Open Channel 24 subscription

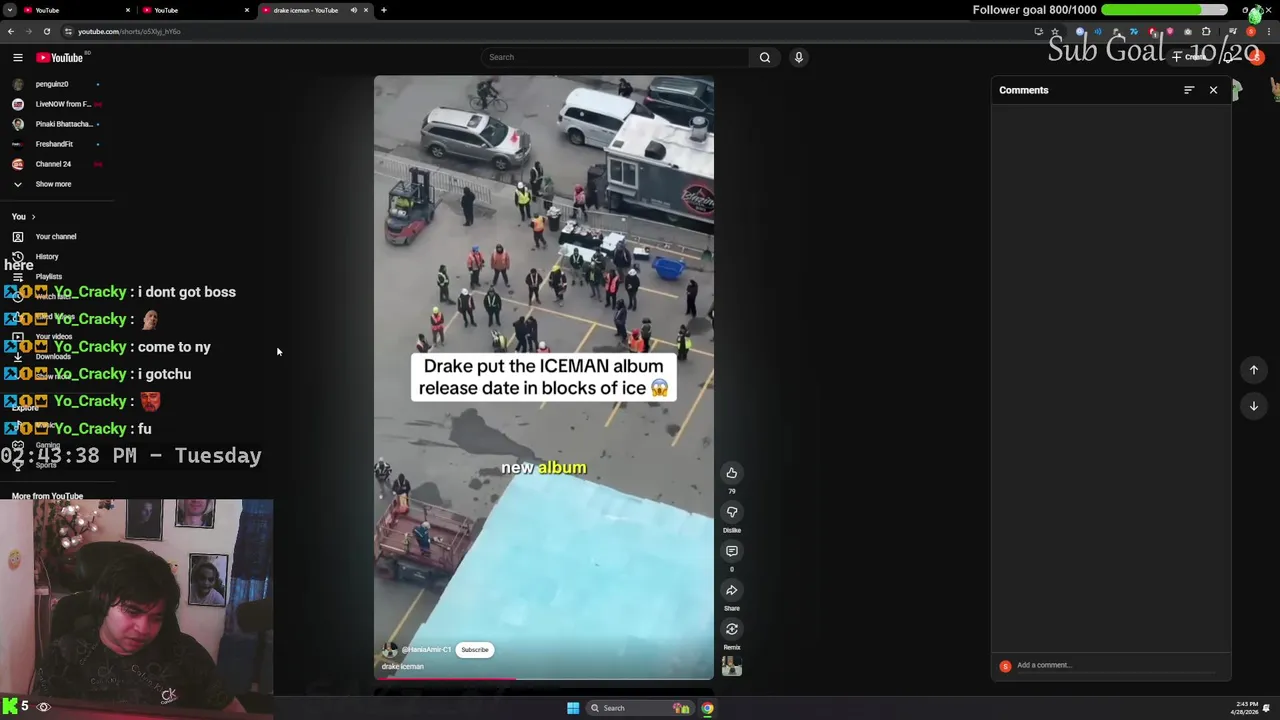[55, 164]
